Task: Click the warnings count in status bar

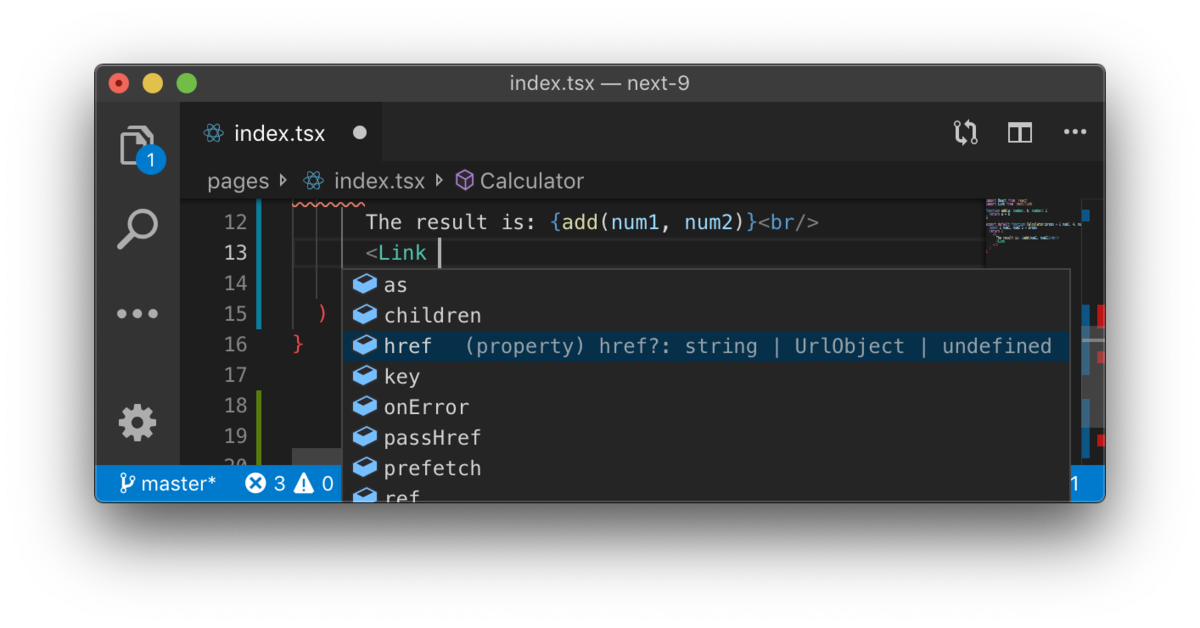Action: point(317,484)
